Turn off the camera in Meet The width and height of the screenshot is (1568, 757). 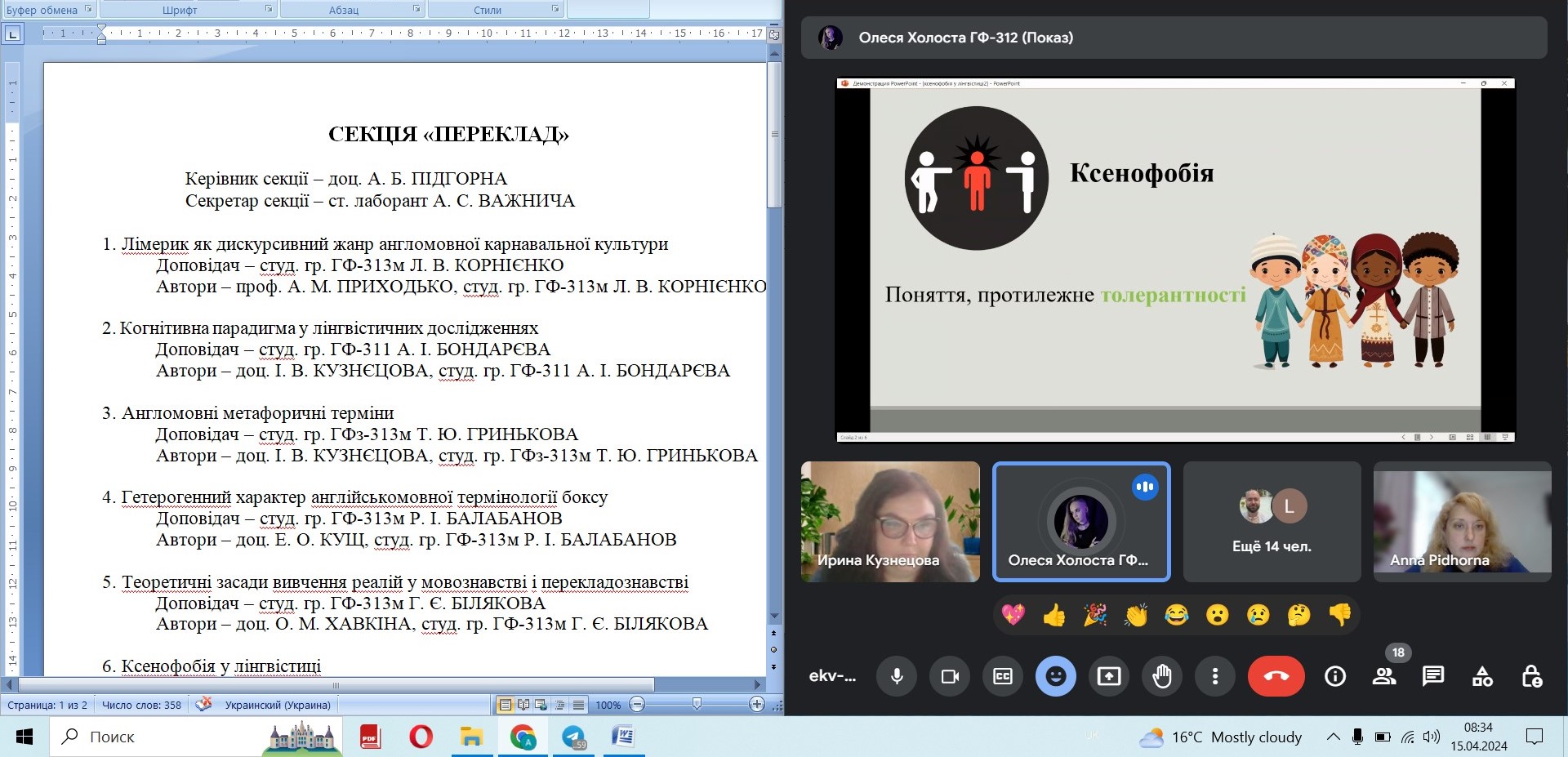[x=950, y=676]
